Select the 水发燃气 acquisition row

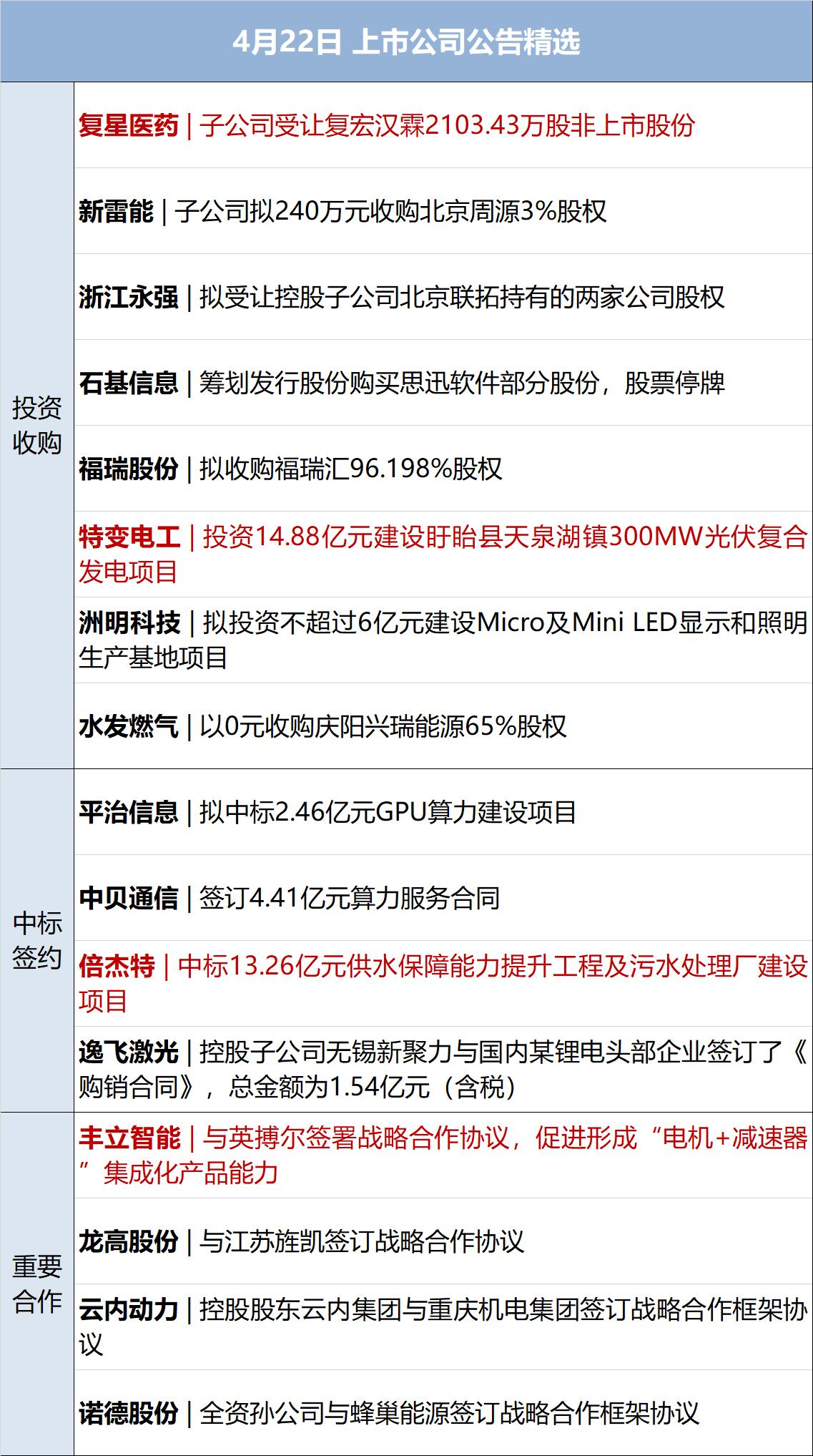point(443,726)
